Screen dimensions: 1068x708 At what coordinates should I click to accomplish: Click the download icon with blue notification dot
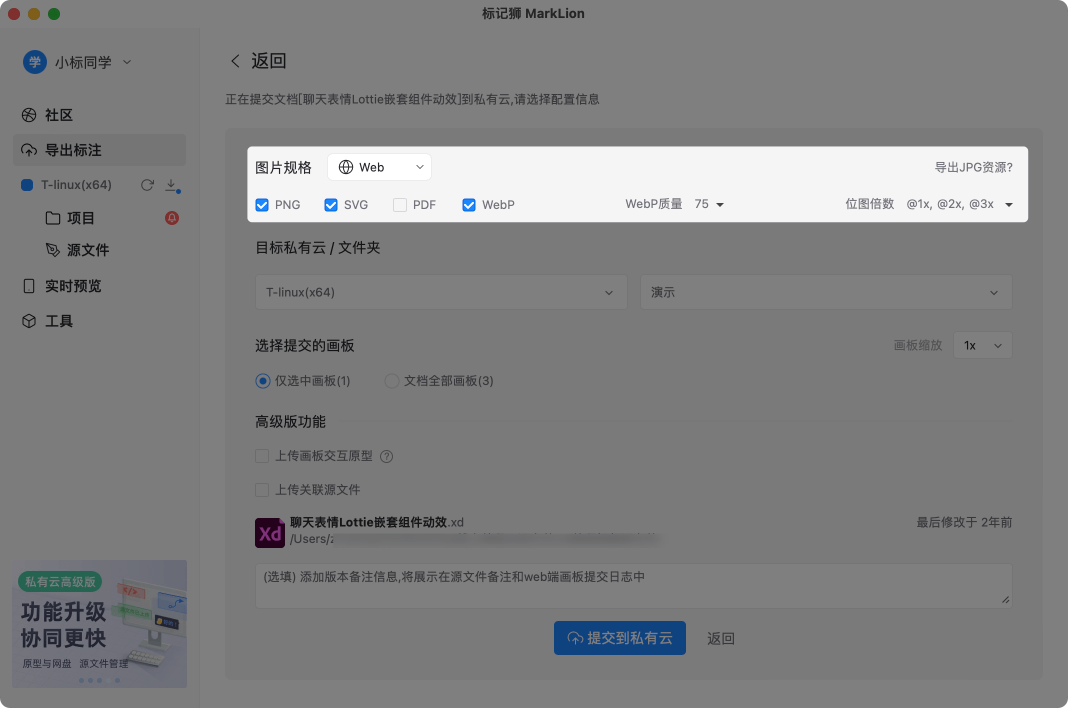(172, 184)
